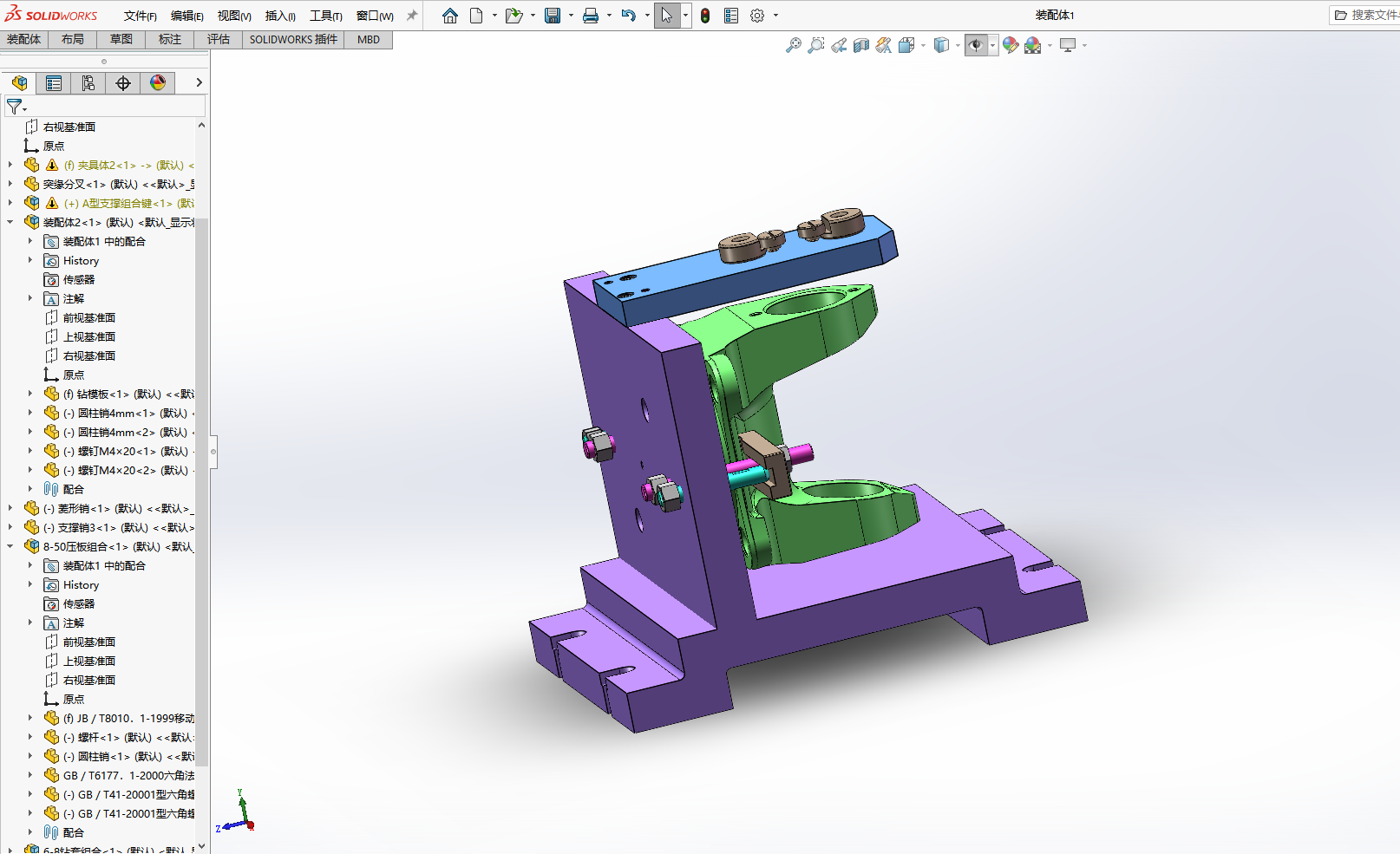Click the Open file icon
Image resolution: width=1400 pixels, height=854 pixels.
[x=514, y=16]
